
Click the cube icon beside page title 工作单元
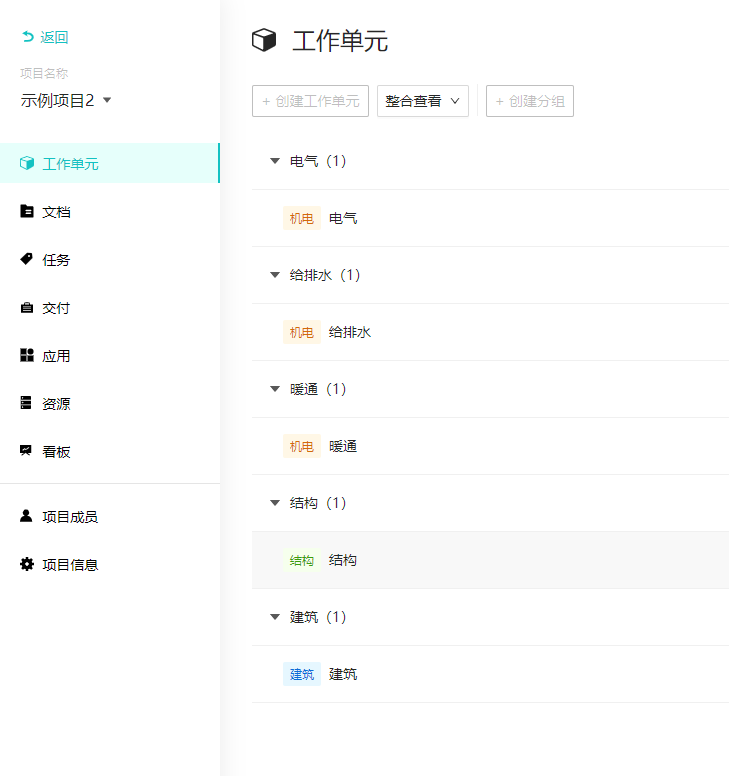[x=264, y=40]
